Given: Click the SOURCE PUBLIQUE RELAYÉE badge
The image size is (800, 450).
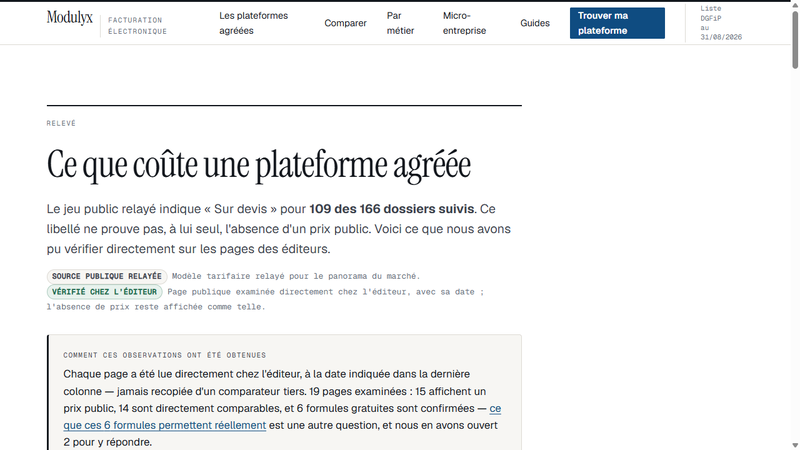Looking at the screenshot, I should point(107,276).
